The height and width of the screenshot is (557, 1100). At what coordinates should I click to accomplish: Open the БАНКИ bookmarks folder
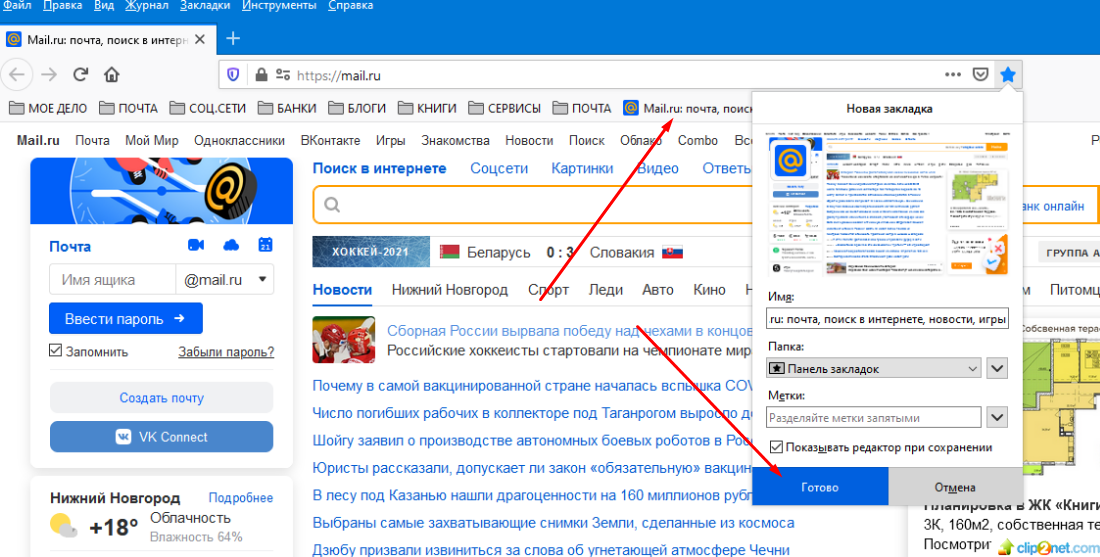click(x=287, y=108)
